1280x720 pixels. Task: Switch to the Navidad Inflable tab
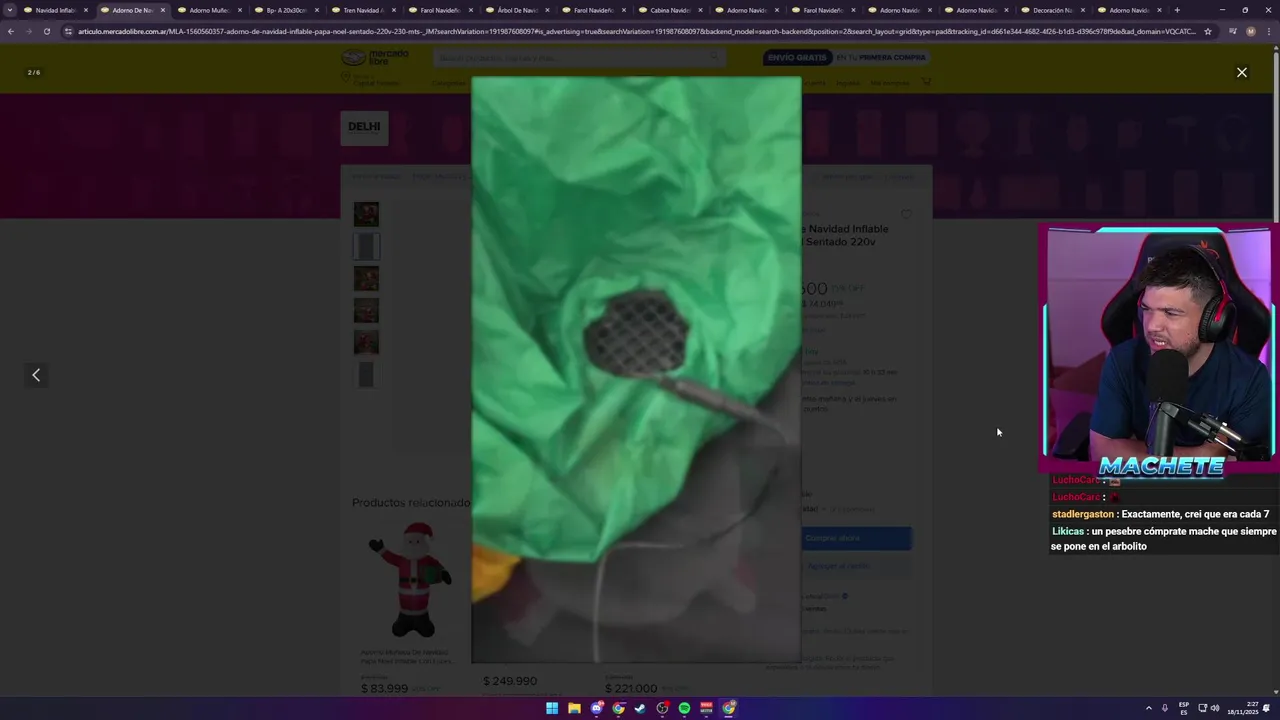56,10
